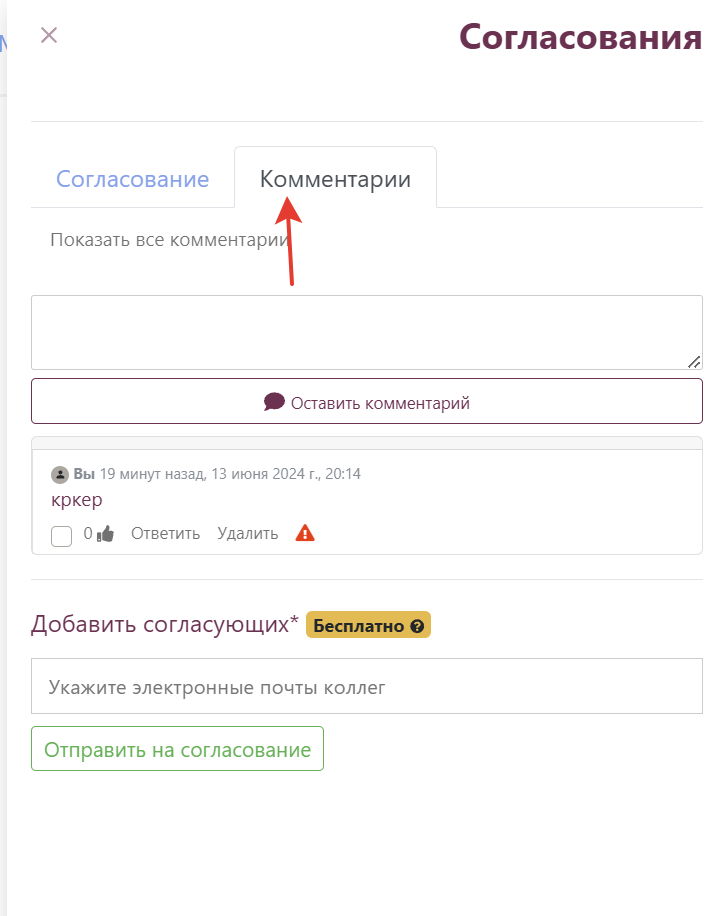Image resolution: width=712 pixels, height=916 pixels.
Task: Click the textarea resize handle corner
Action: tap(694, 362)
